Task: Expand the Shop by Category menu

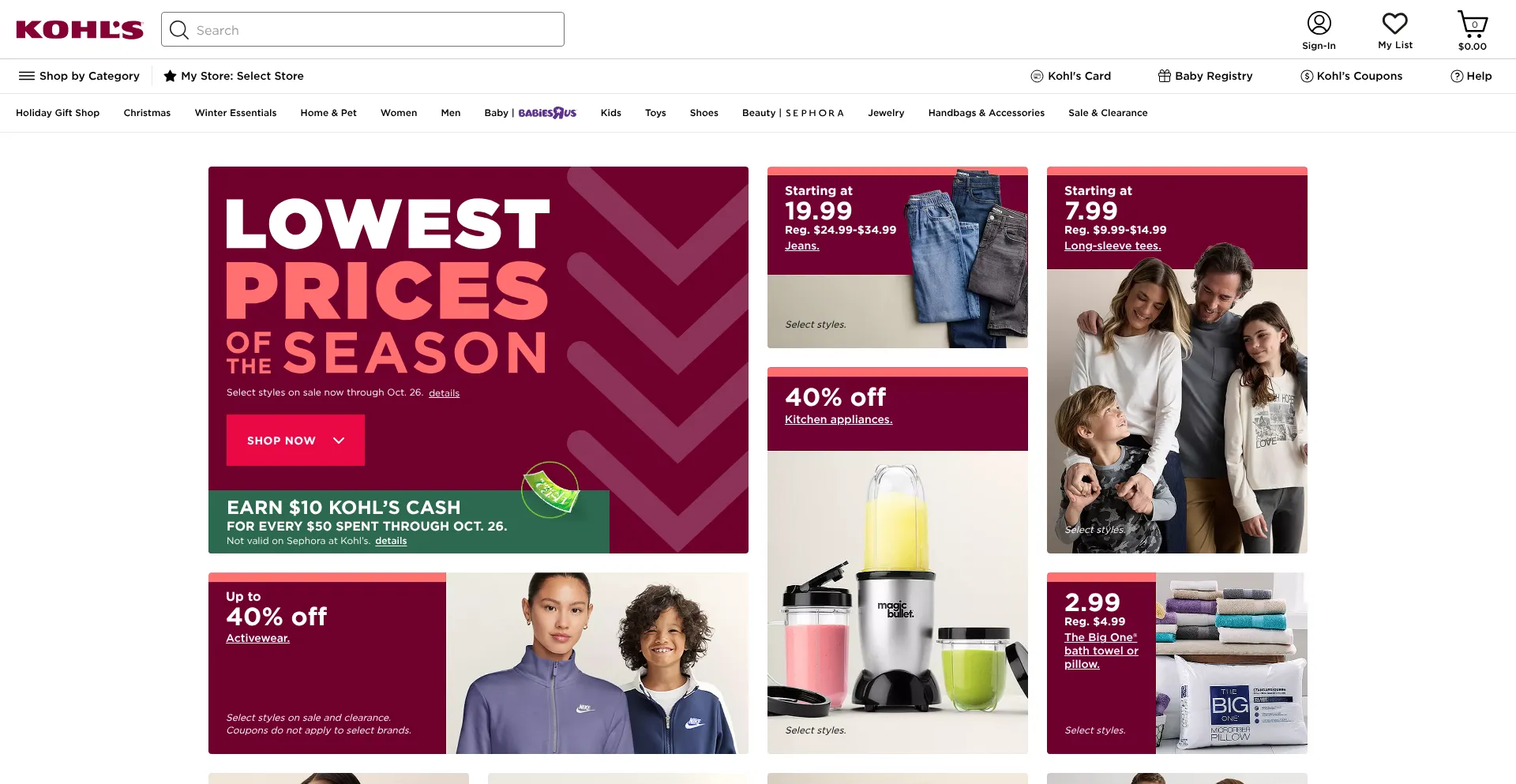Action: pyautogui.click(x=79, y=76)
